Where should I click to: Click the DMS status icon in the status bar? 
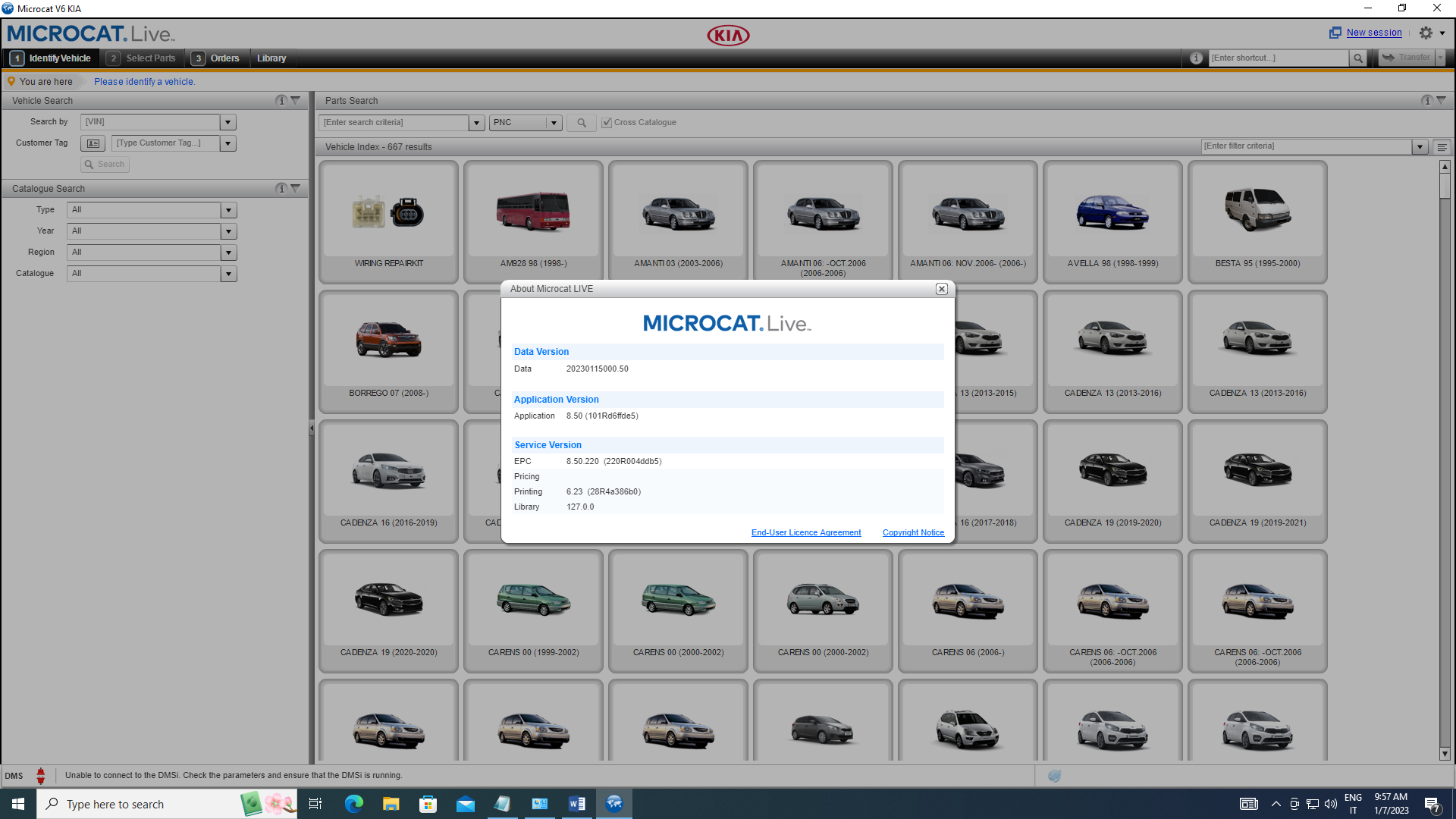tap(41, 775)
